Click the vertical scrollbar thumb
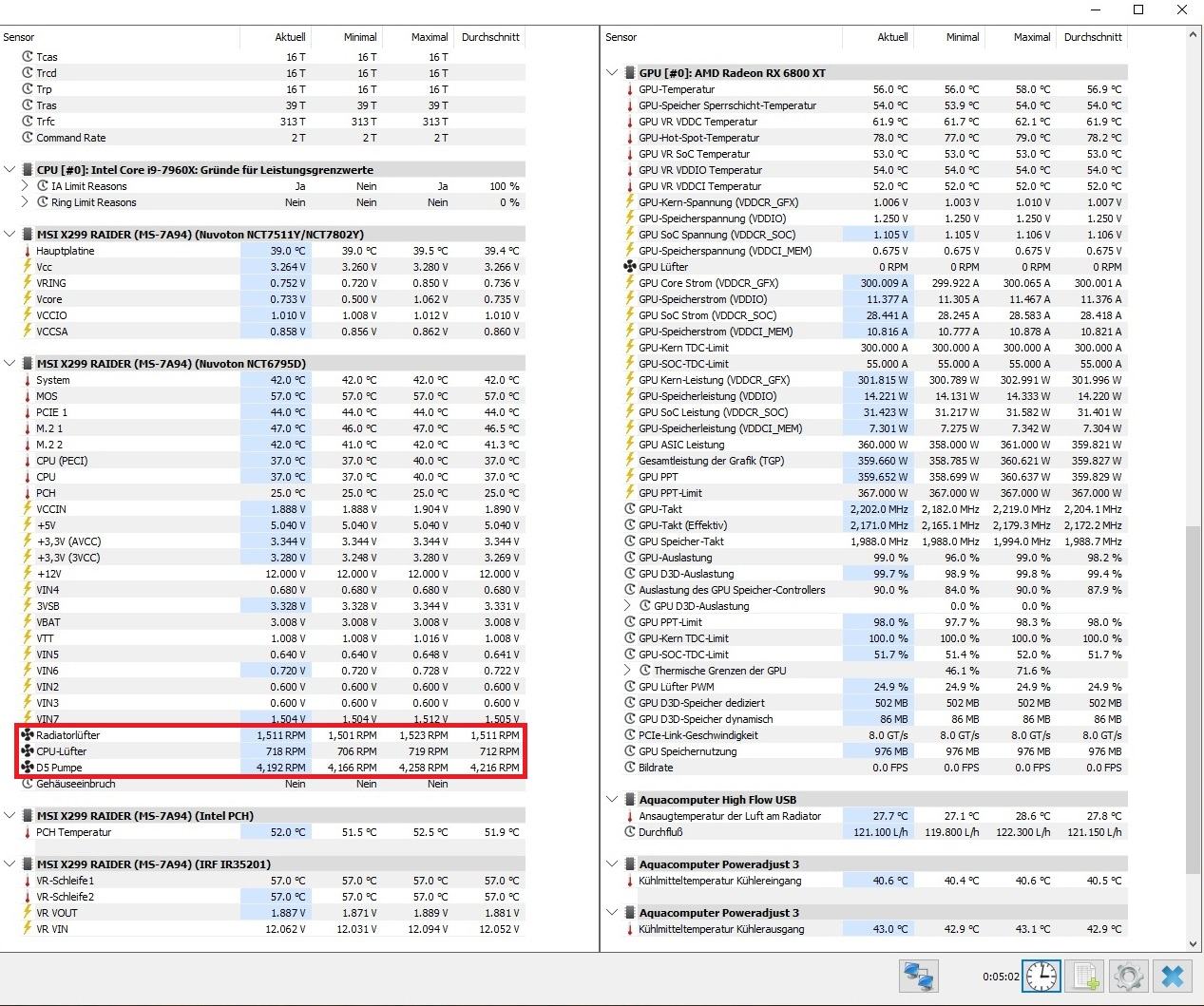The width and height of the screenshot is (1204, 1006). pyautogui.click(x=1194, y=699)
